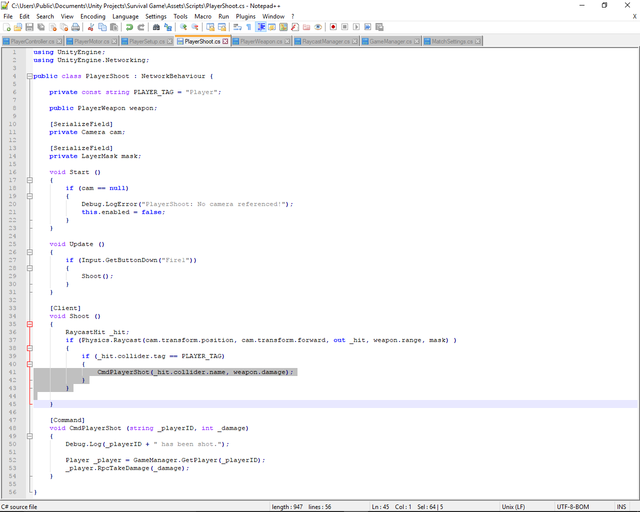The width and height of the screenshot is (640, 512).
Task: Play back the recorded macro icon
Action: (356, 27)
